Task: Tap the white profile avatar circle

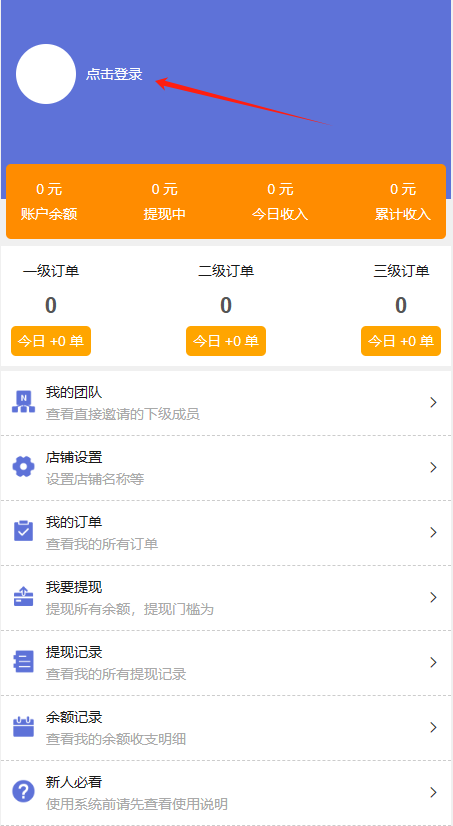Action: coord(46,74)
